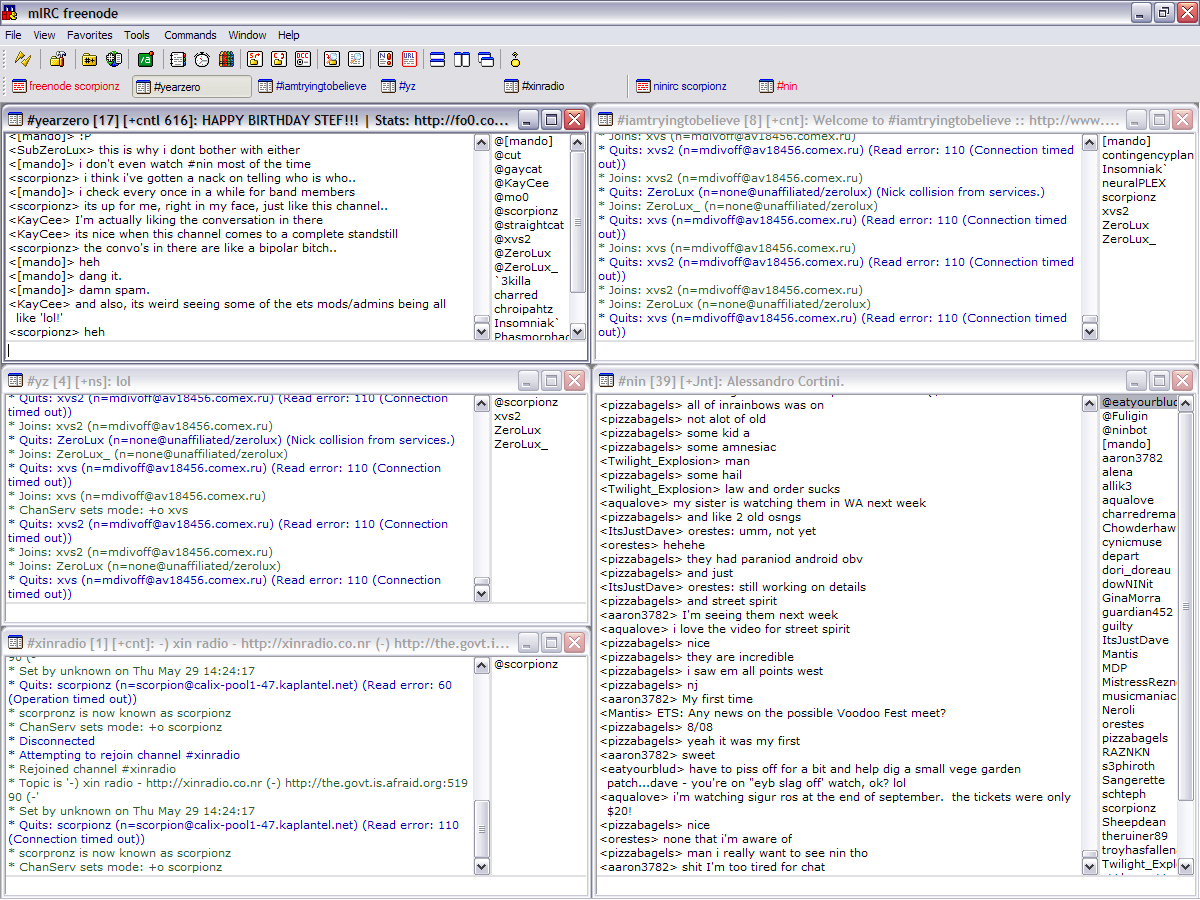This screenshot has width=1200, height=900.
Task: Select Sheepdean in #nin nick list
Action: [1134, 822]
